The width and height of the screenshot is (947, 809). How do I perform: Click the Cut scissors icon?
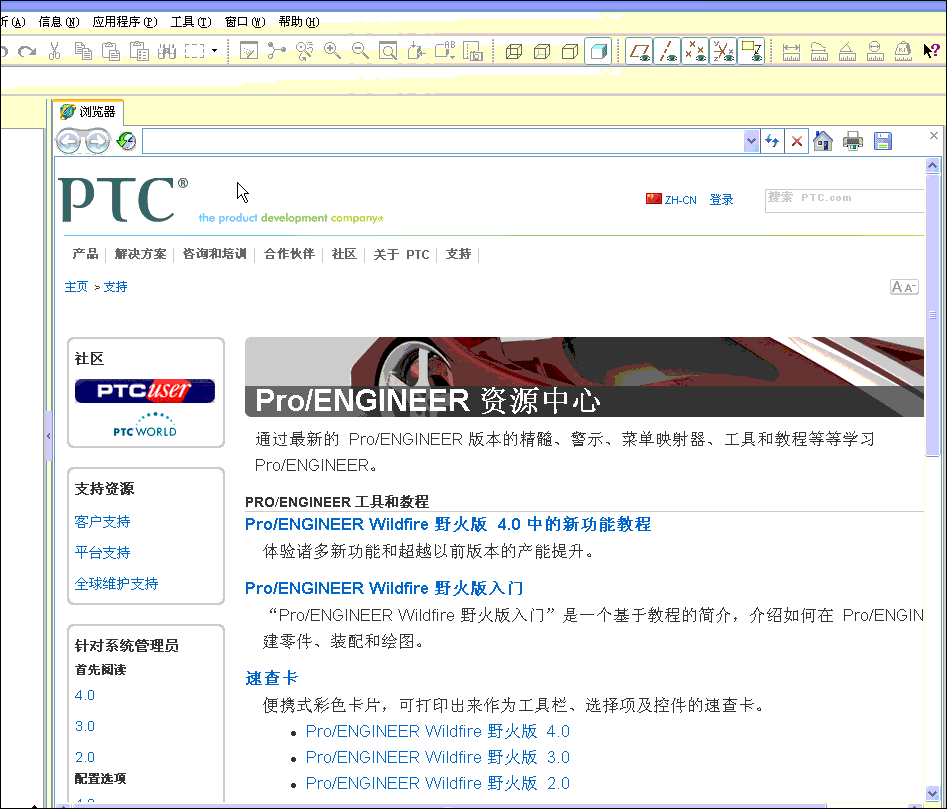54,51
